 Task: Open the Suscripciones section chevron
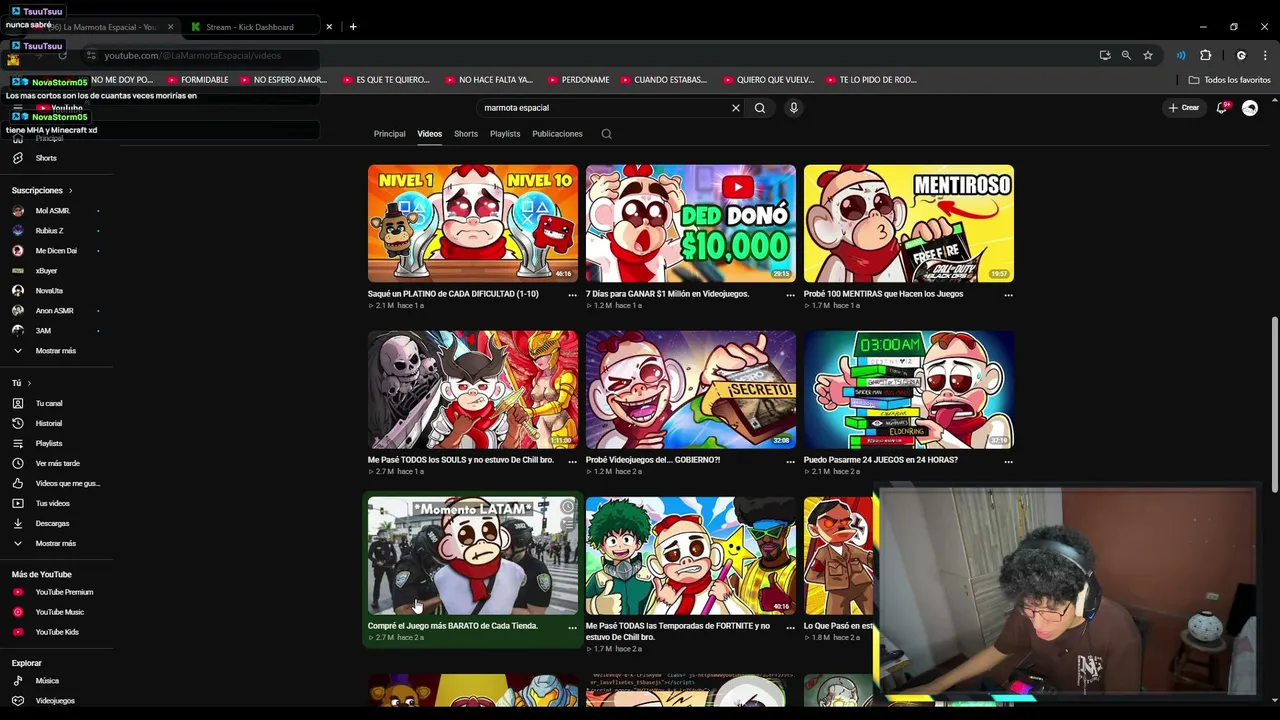coord(70,190)
